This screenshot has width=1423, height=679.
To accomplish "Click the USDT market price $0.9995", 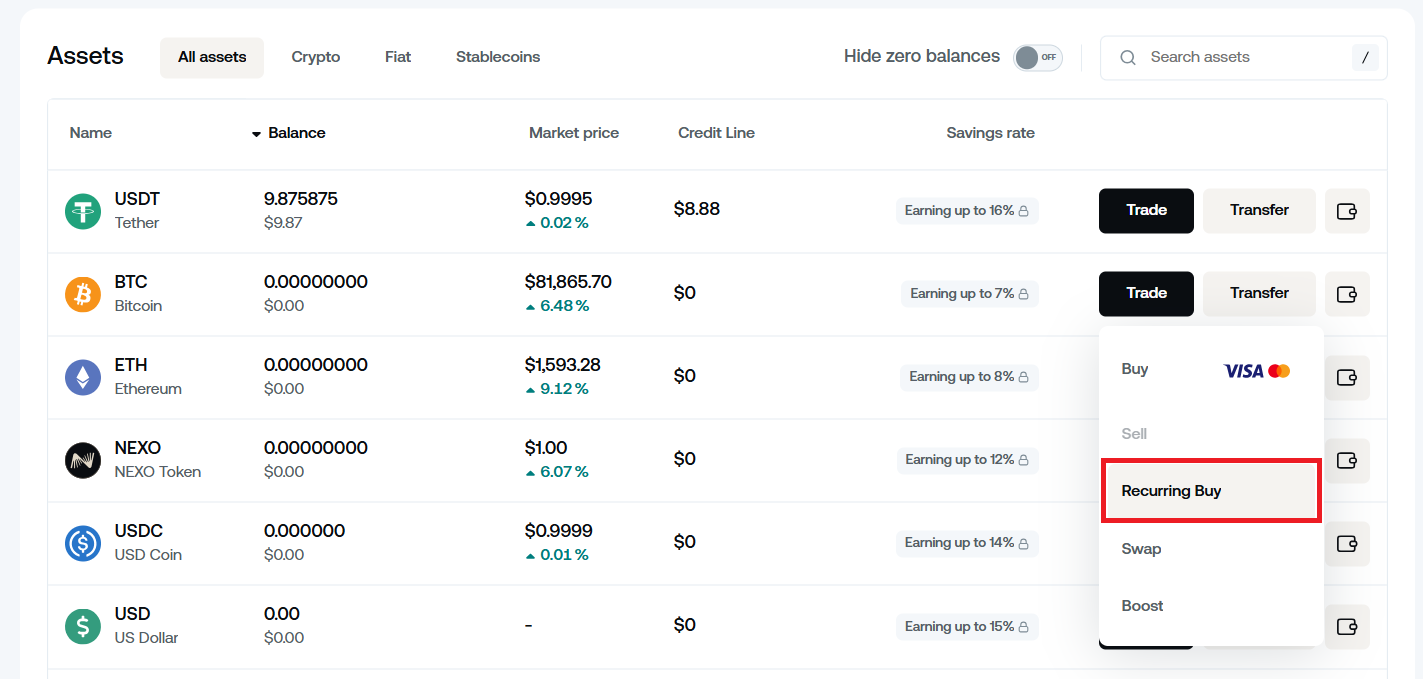I will click(x=558, y=199).
